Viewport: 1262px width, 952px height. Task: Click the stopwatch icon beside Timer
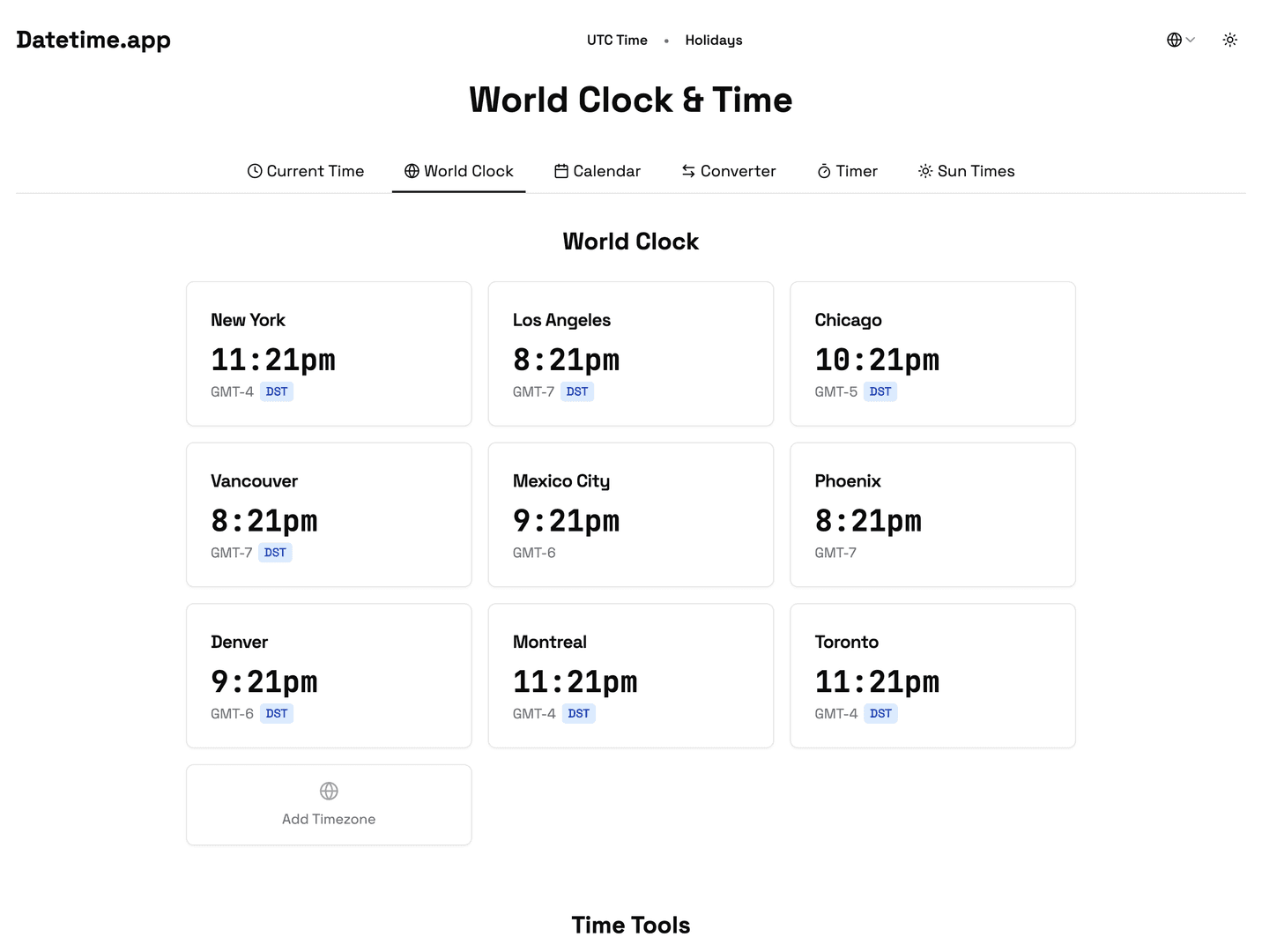click(x=824, y=171)
